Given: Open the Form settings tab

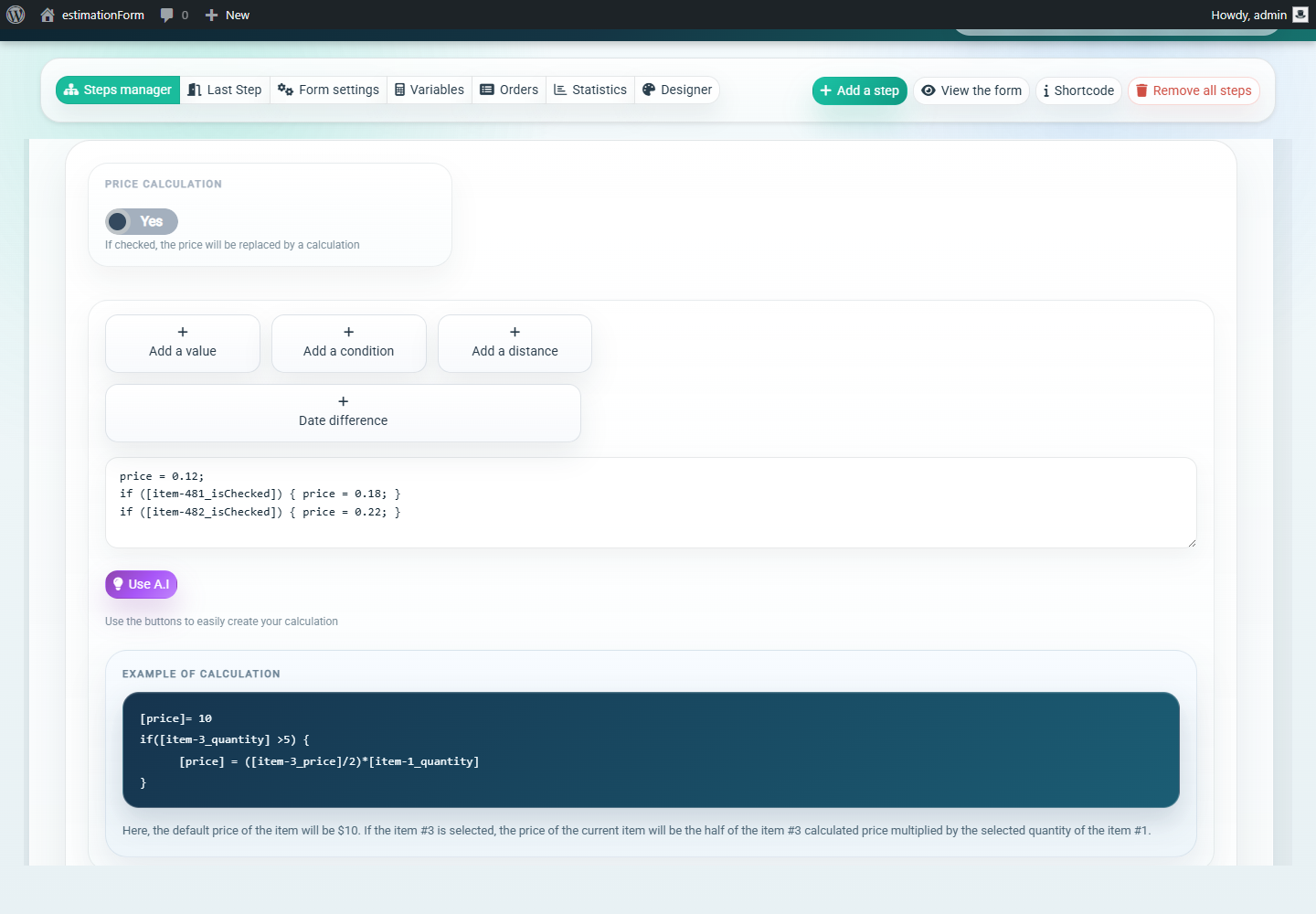Looking at the screenshot, I should point(328,90).
